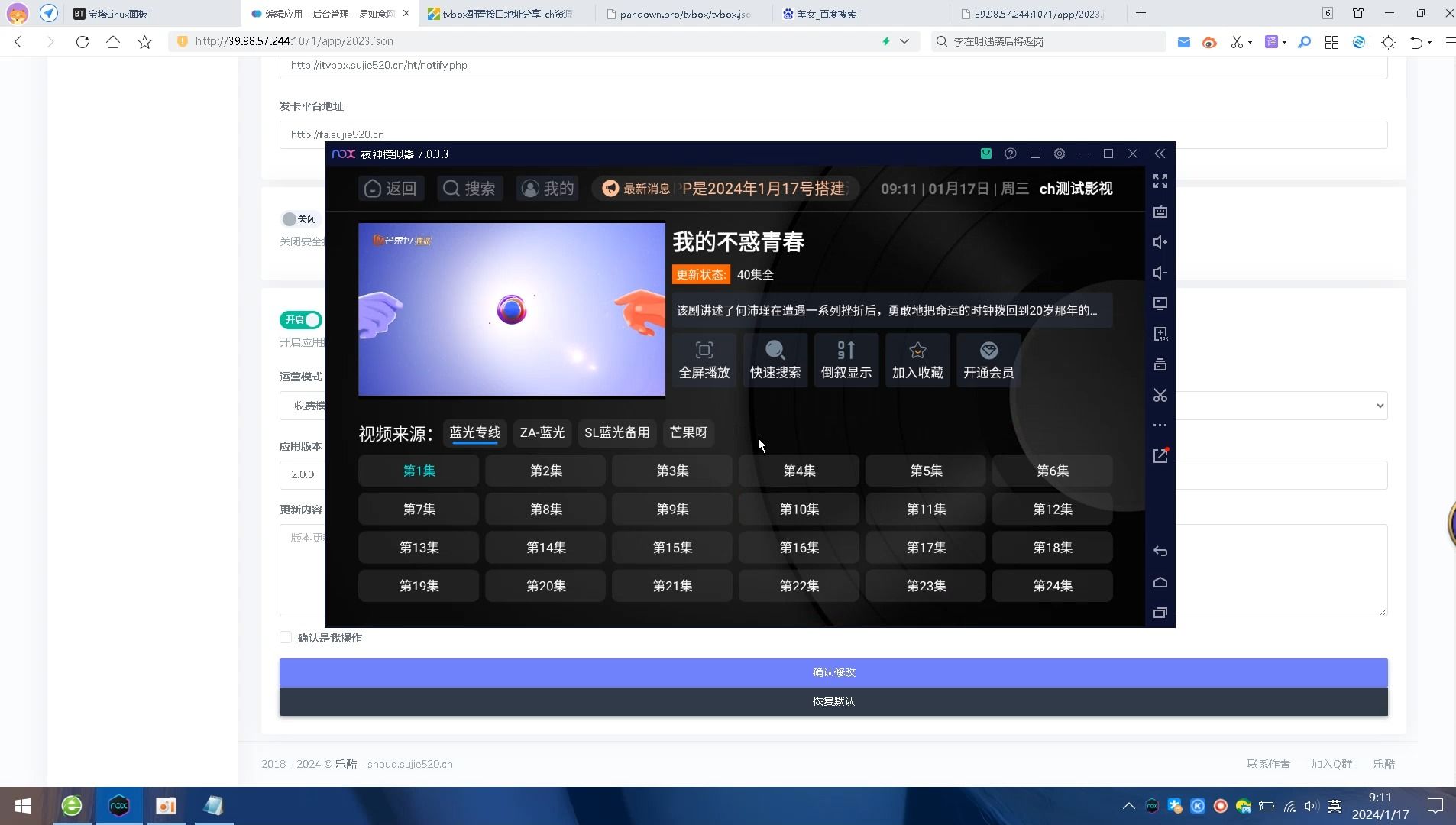The height and width of the screenshot is (825, 1456).
Task: Open new browser tab plus button
Action: 1141,13
